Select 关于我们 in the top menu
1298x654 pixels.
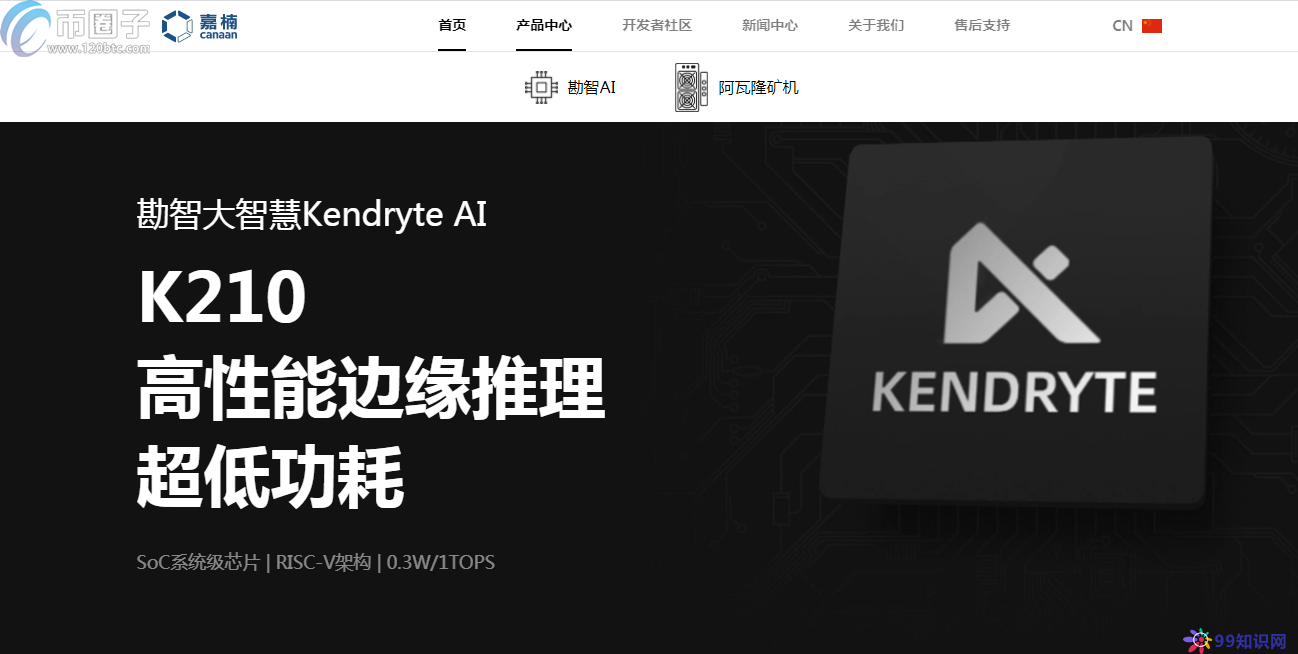click(x=876, y=26)
